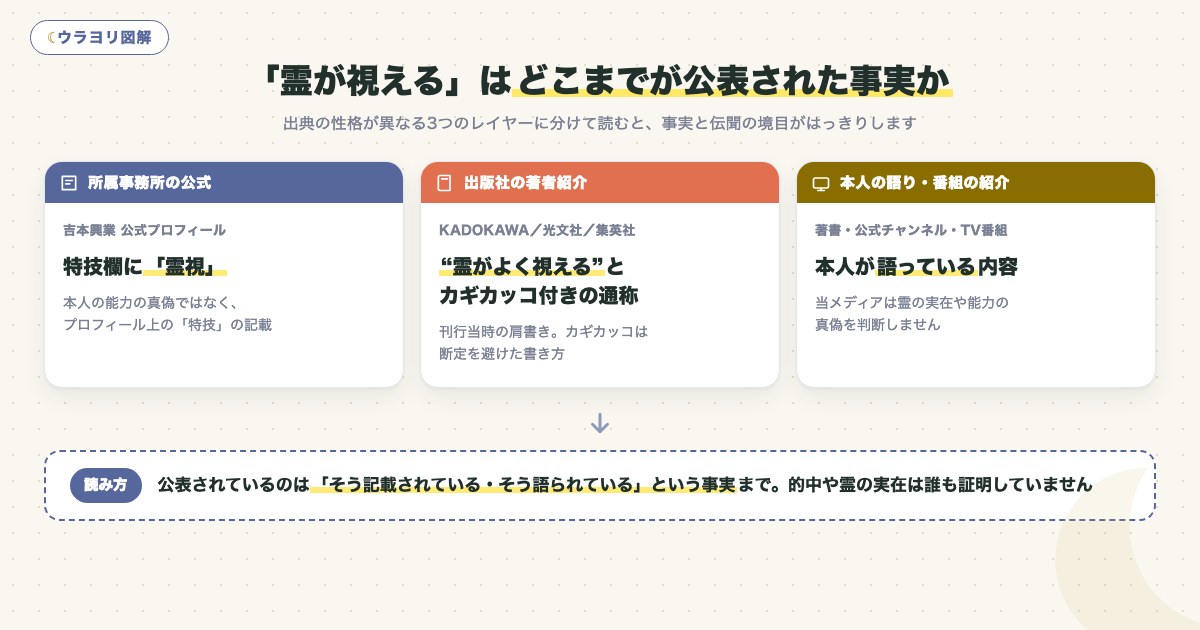Click the 読み方 pill label

click(106, 484)
